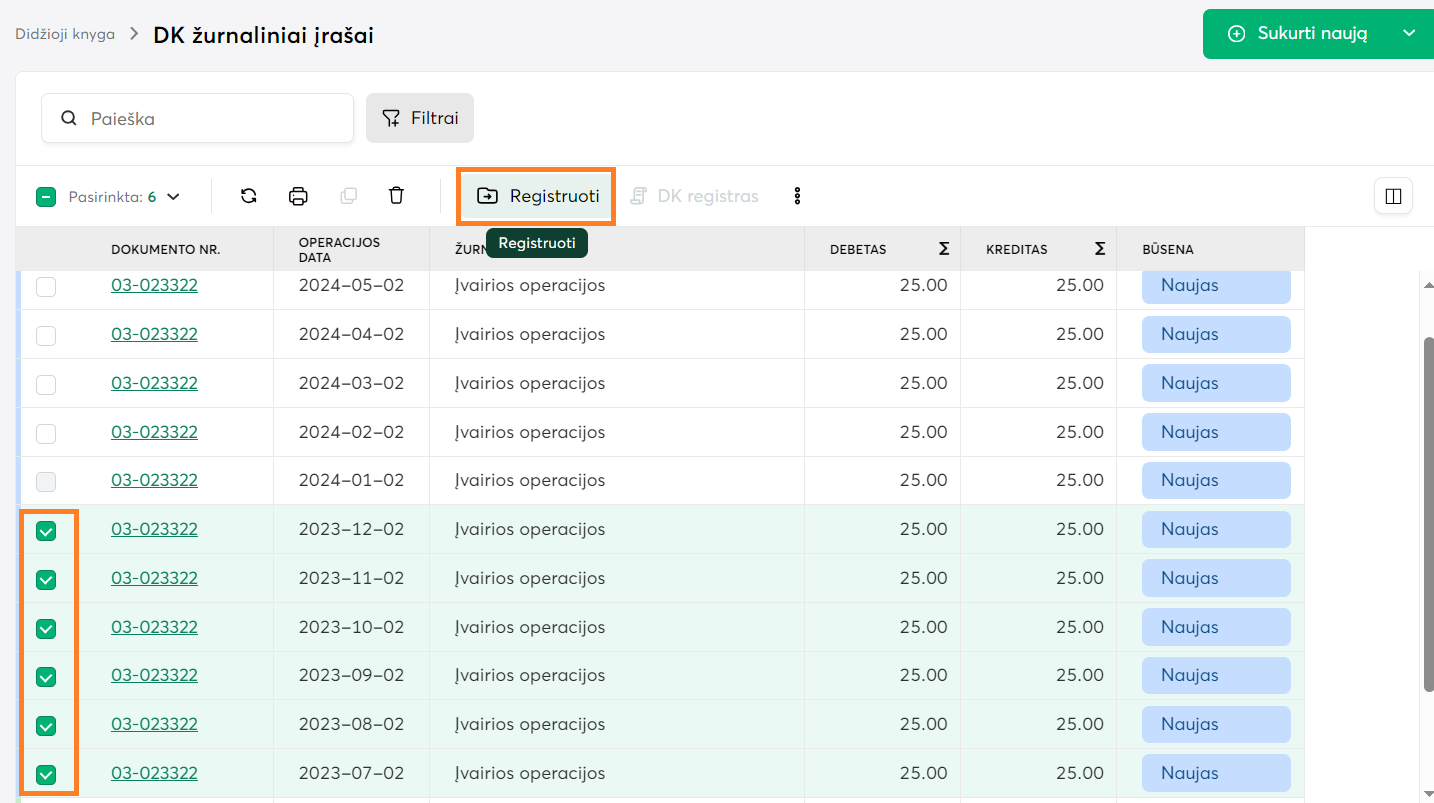Click the sum icon in Kreditas column
Image resolution: width=1434 pixels, height=803 pixels.
pos(1100,249)
